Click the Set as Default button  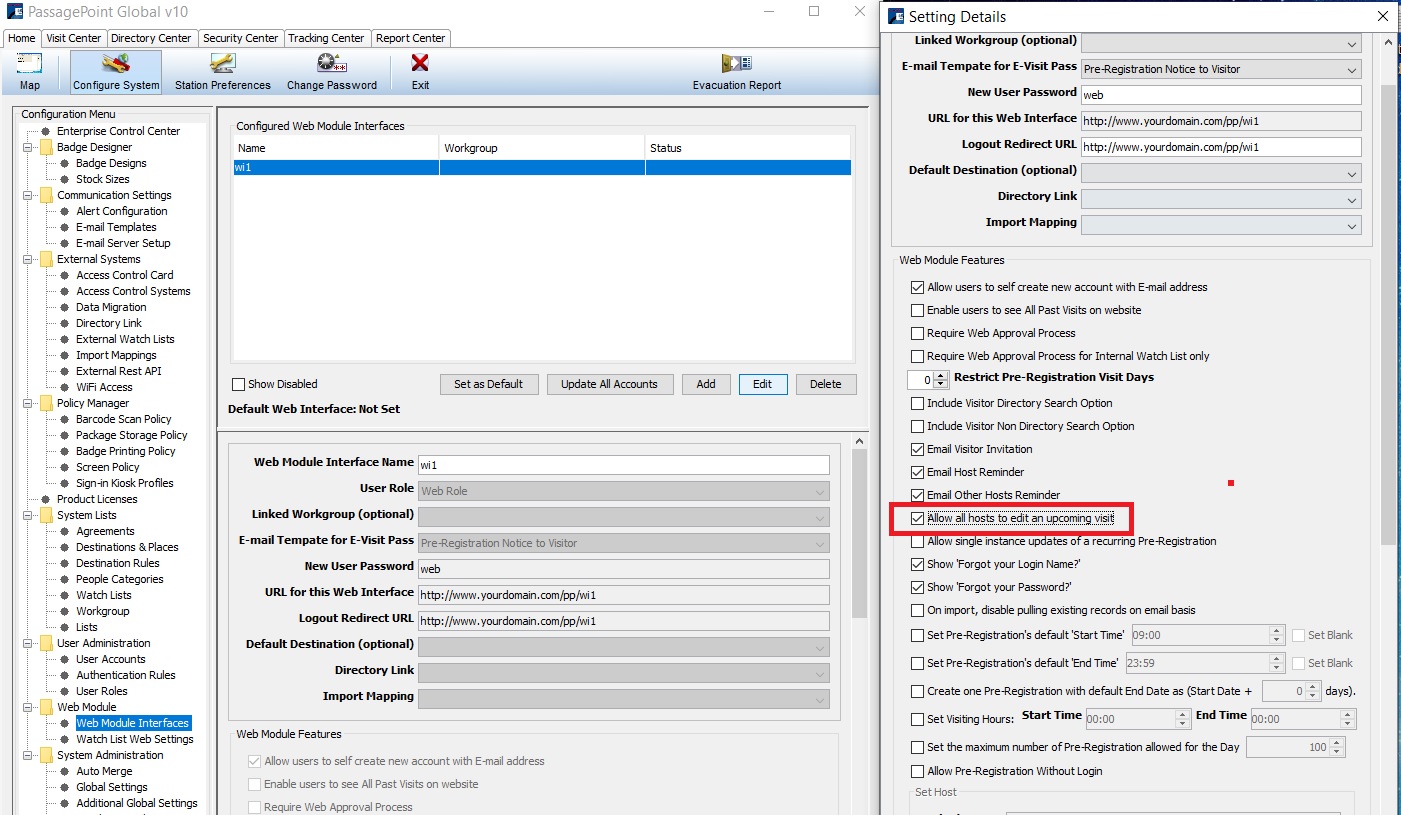(489, 384)
